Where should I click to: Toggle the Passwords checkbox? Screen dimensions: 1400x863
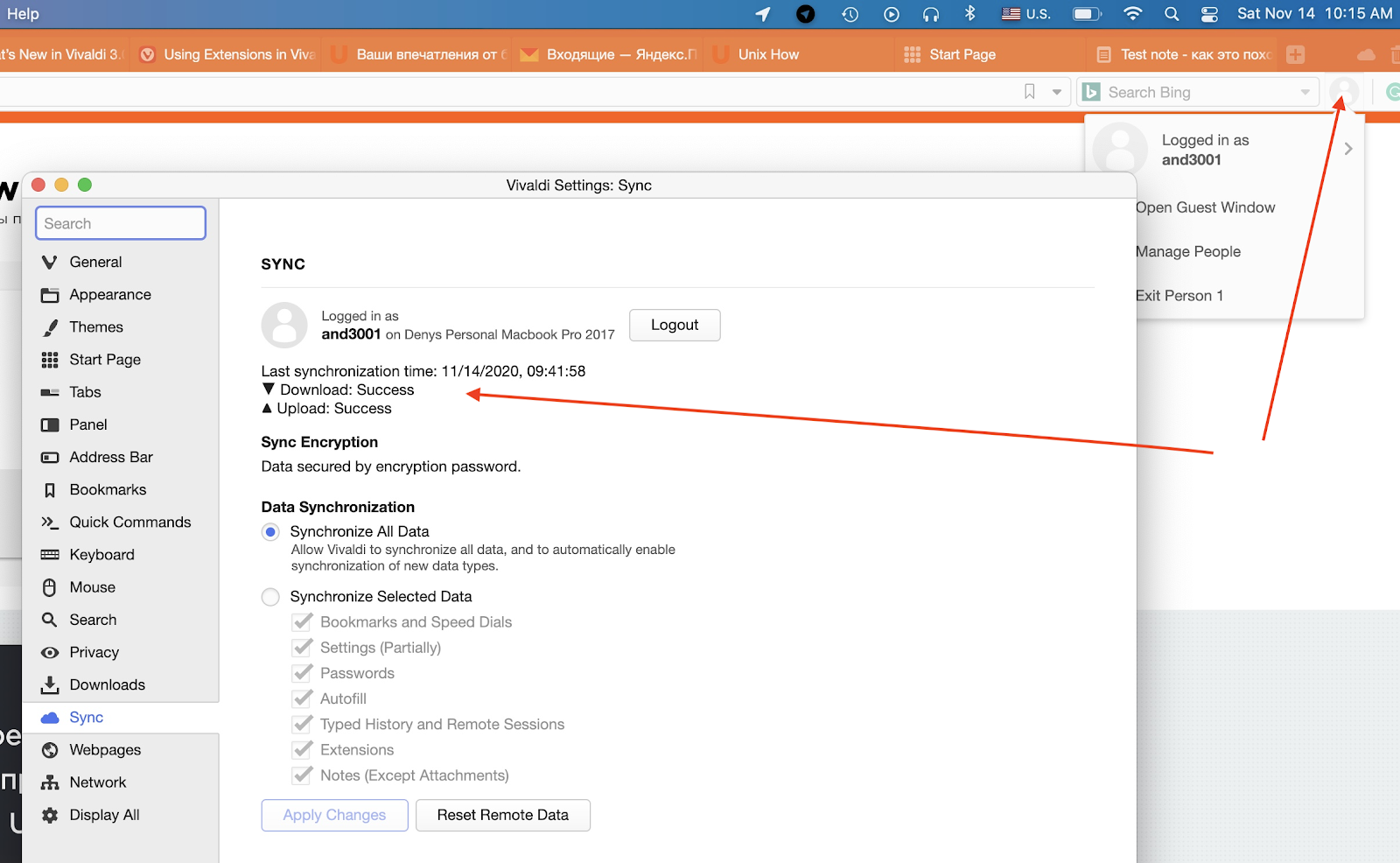[x=302, y=673]
